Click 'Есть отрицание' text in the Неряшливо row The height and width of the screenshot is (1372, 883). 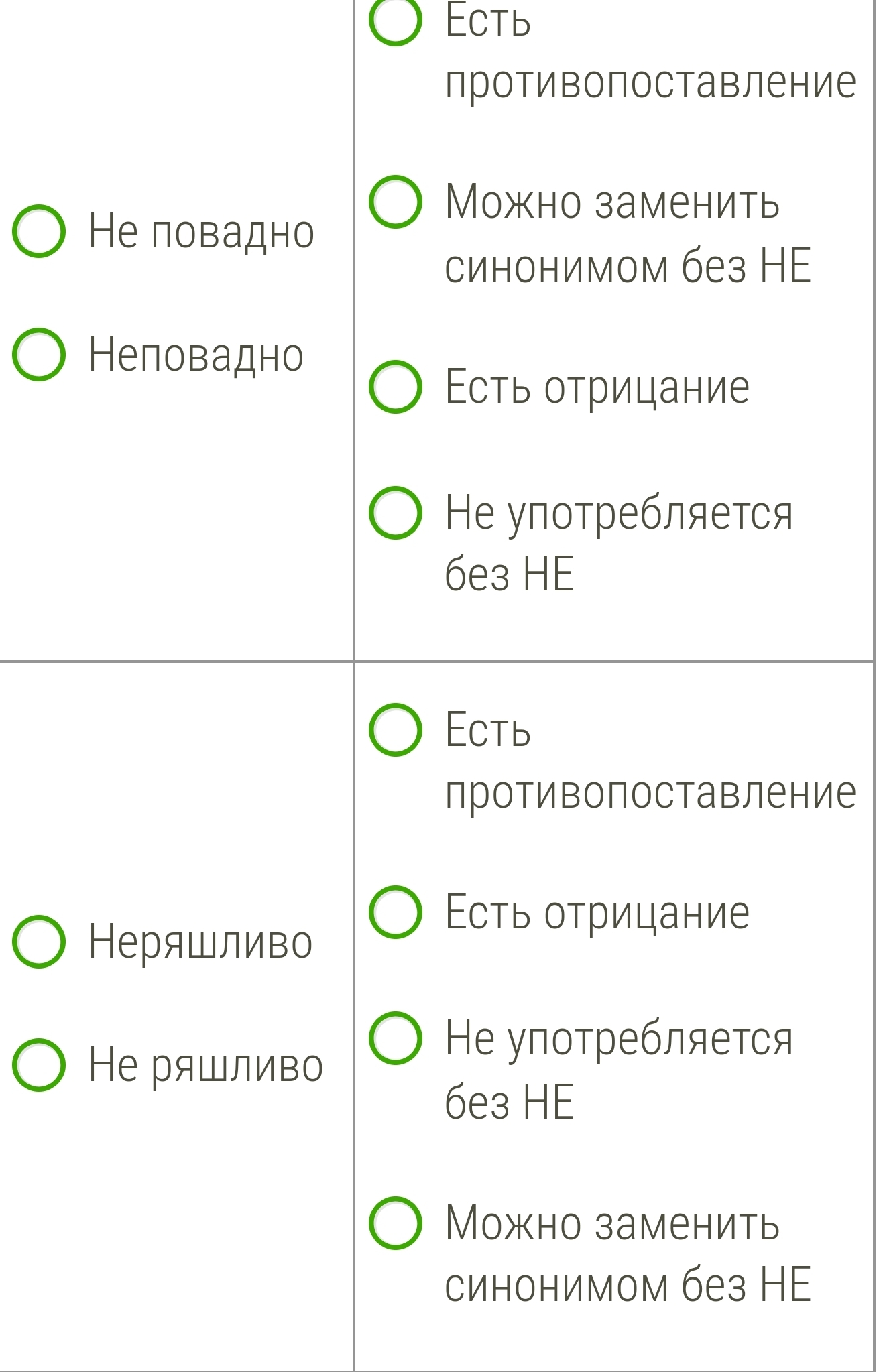pyautogui.click(x=597, y=913)
